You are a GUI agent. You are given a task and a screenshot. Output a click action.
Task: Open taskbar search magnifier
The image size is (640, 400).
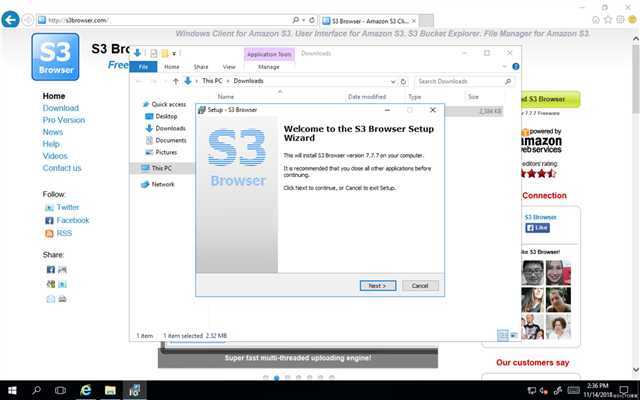(36, 391)
